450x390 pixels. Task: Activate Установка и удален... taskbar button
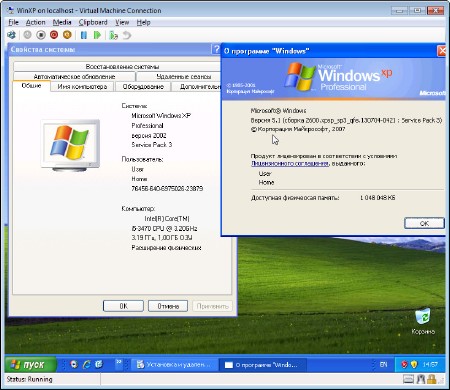tap(174, 365)
